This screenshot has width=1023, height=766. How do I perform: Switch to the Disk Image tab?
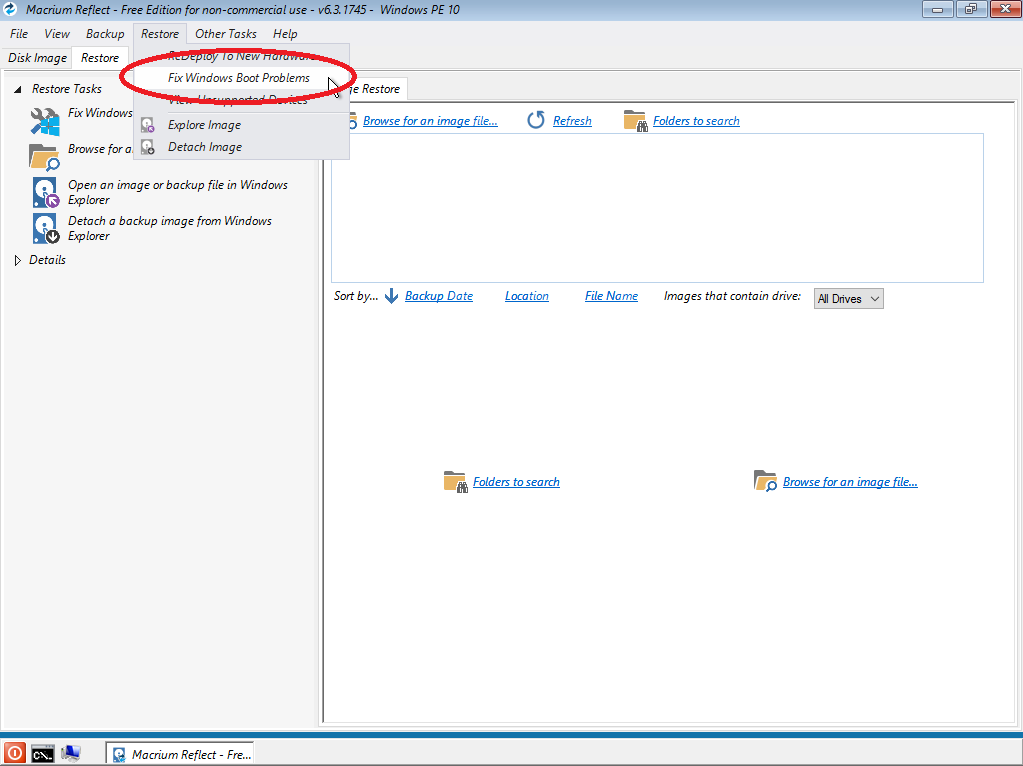(x=37, y=58)
